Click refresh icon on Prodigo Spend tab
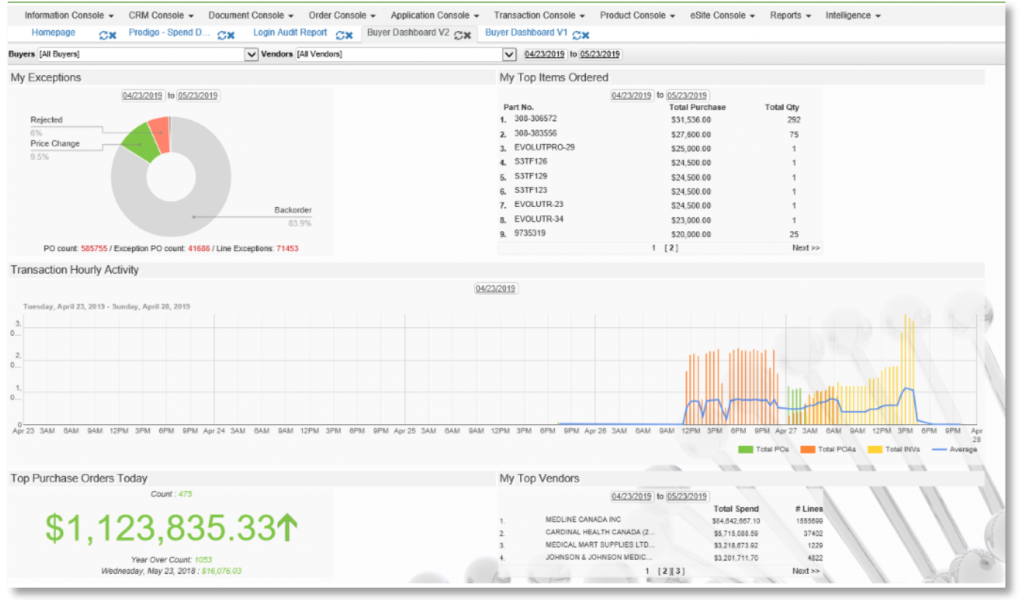 tap(221, 35)
